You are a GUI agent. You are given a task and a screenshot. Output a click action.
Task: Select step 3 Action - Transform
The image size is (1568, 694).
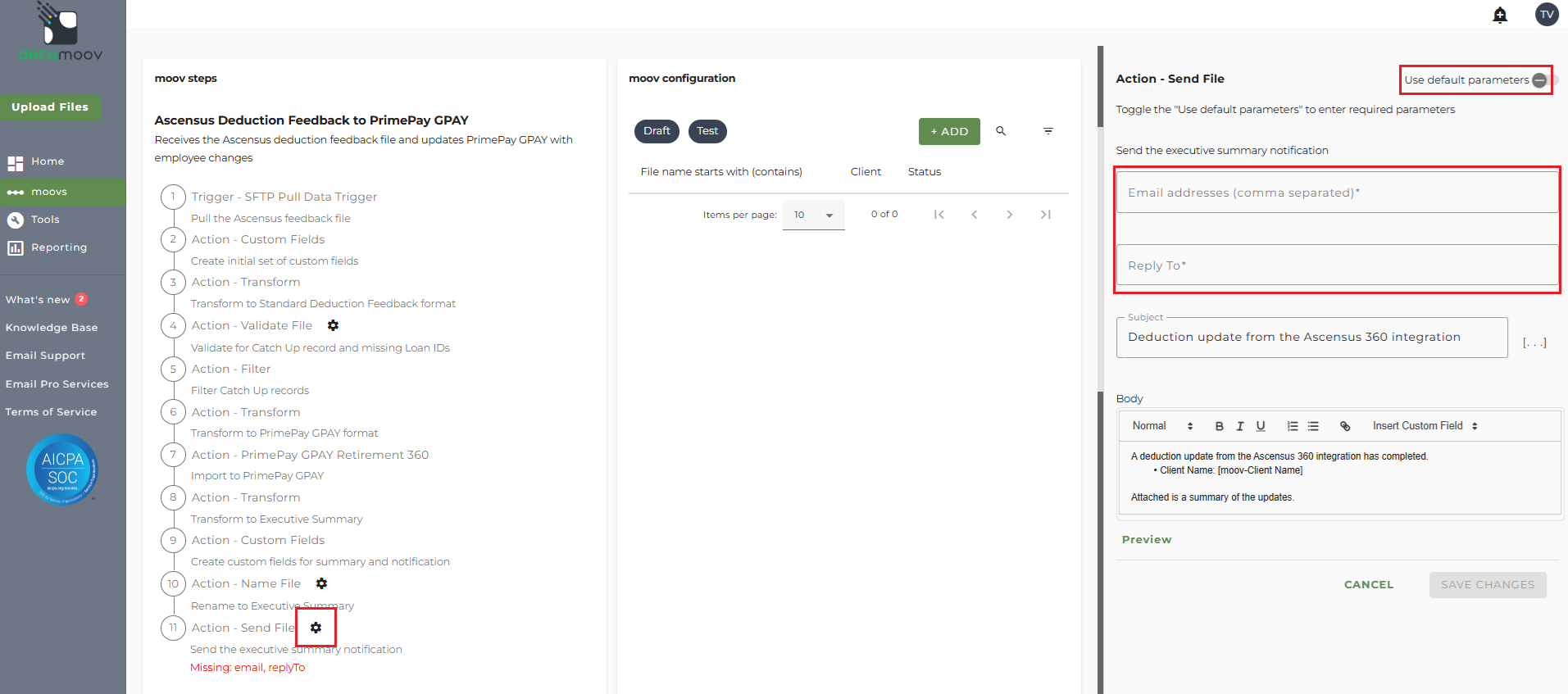(246, 282)
